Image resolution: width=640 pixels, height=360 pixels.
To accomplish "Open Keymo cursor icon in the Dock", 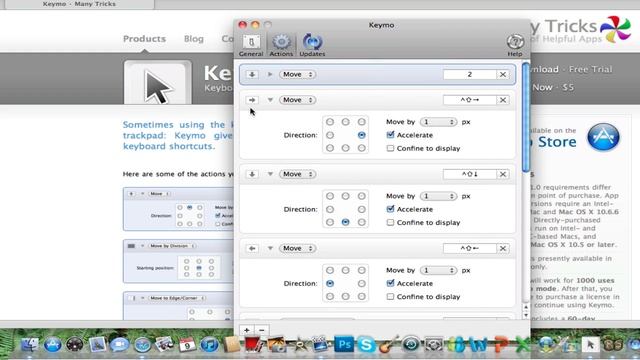I will click(x=590, y=345).
